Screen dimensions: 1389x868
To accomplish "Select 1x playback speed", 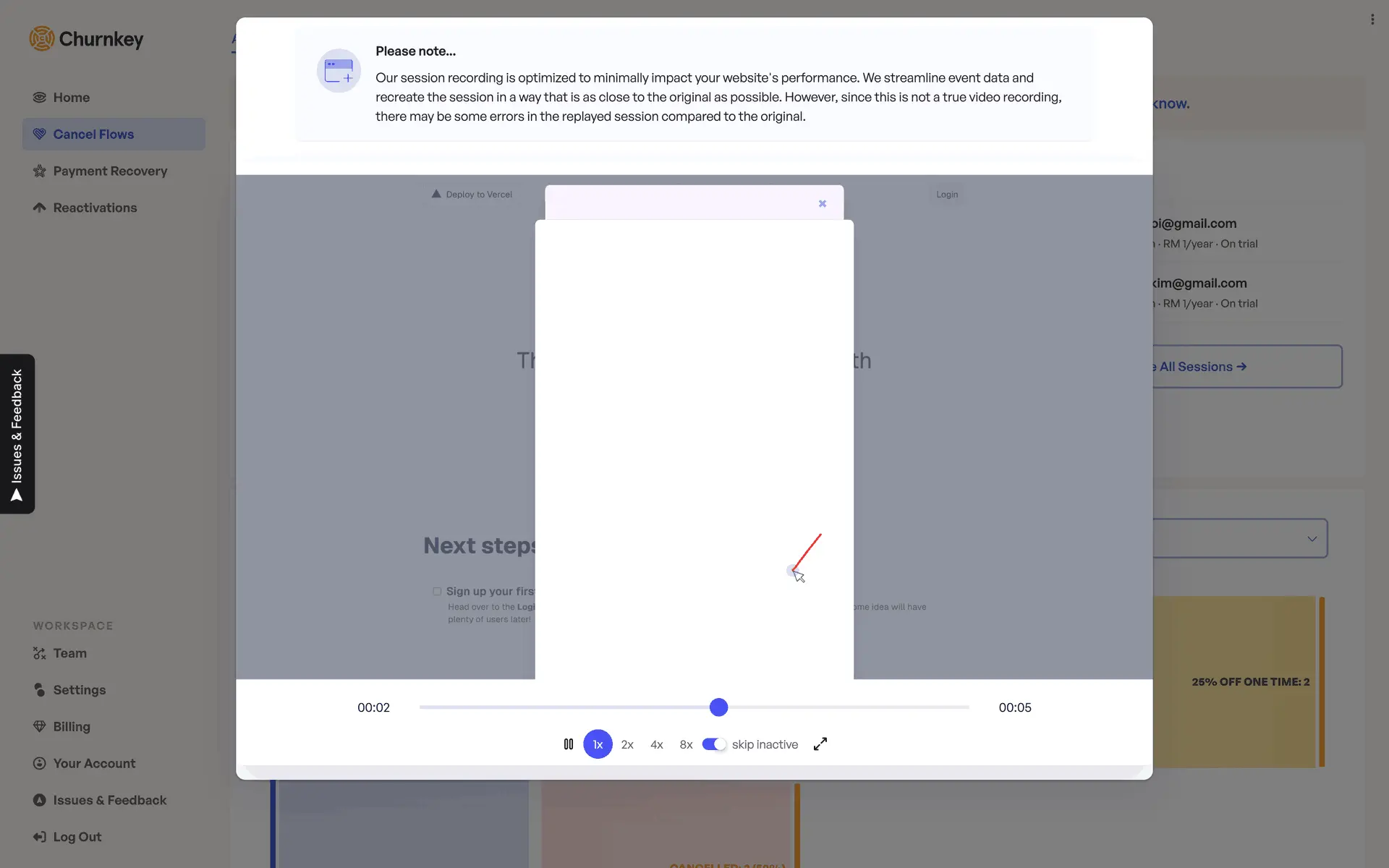I will point(598,744).
